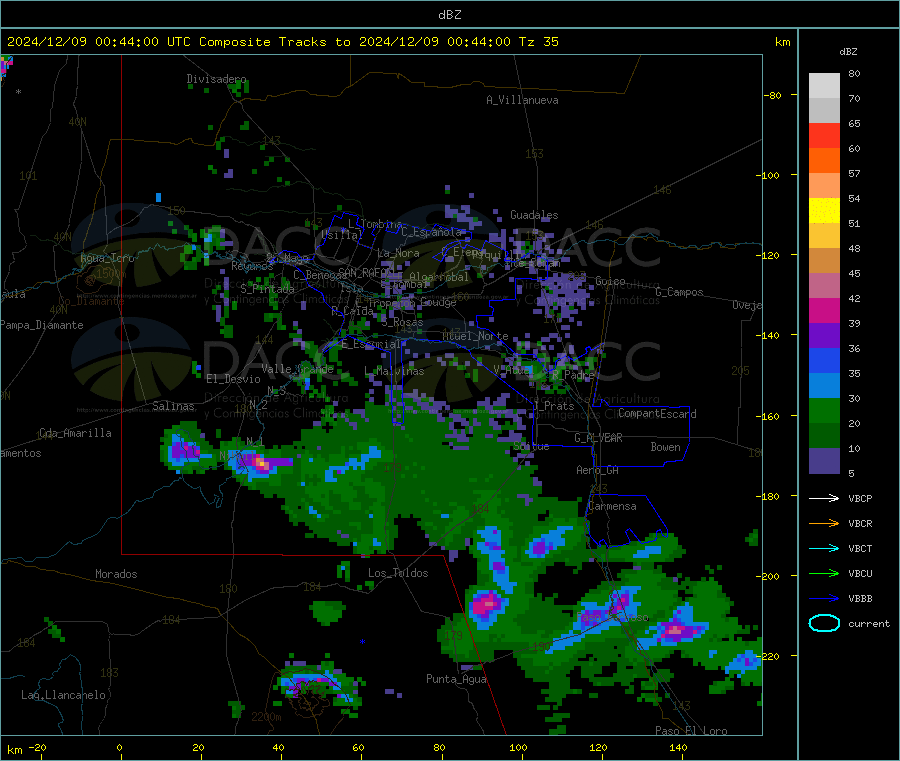The width and height of the screenshot is (900, 761).
Task: Click the Carmensa place label
Action: (x=612, y=506)
